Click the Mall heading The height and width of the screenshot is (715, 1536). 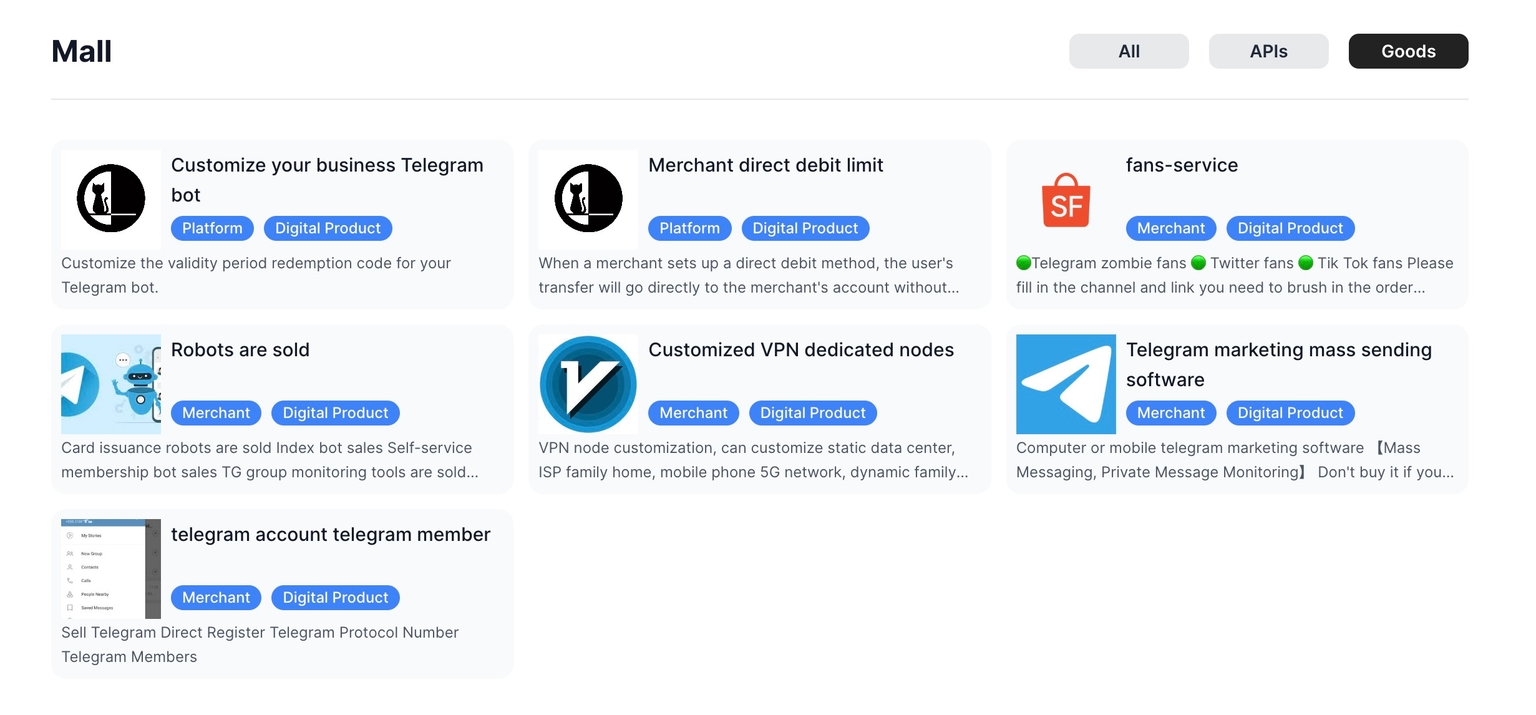point(81,51)
